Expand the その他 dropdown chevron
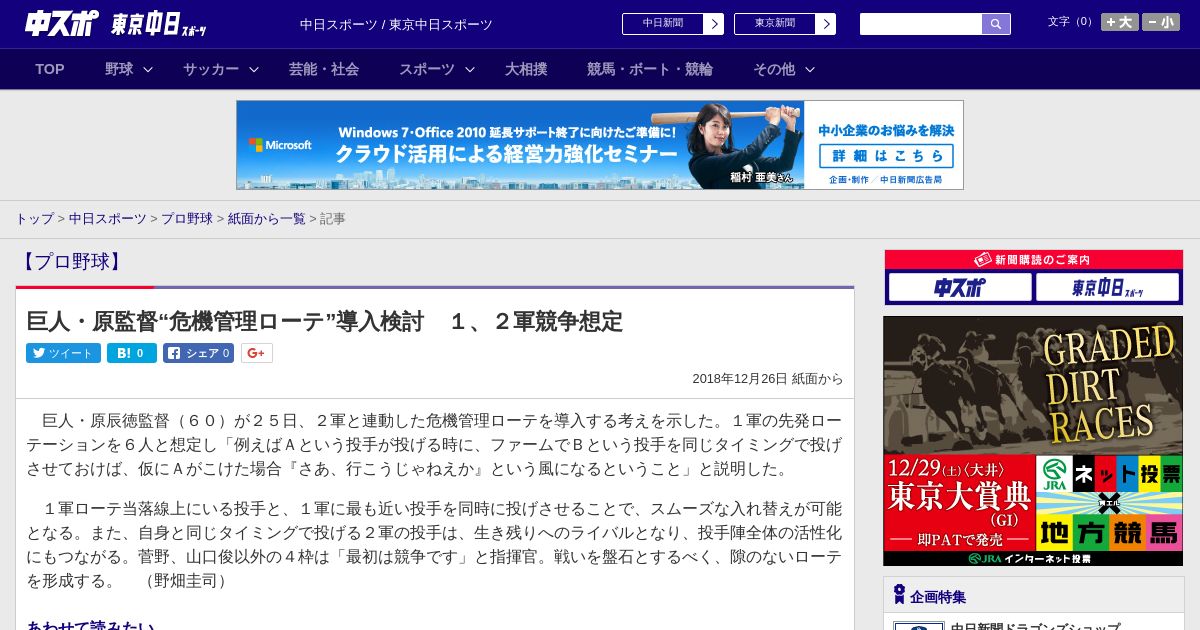The height and width of the screenshot is (630, 1200). pos(810,69)
